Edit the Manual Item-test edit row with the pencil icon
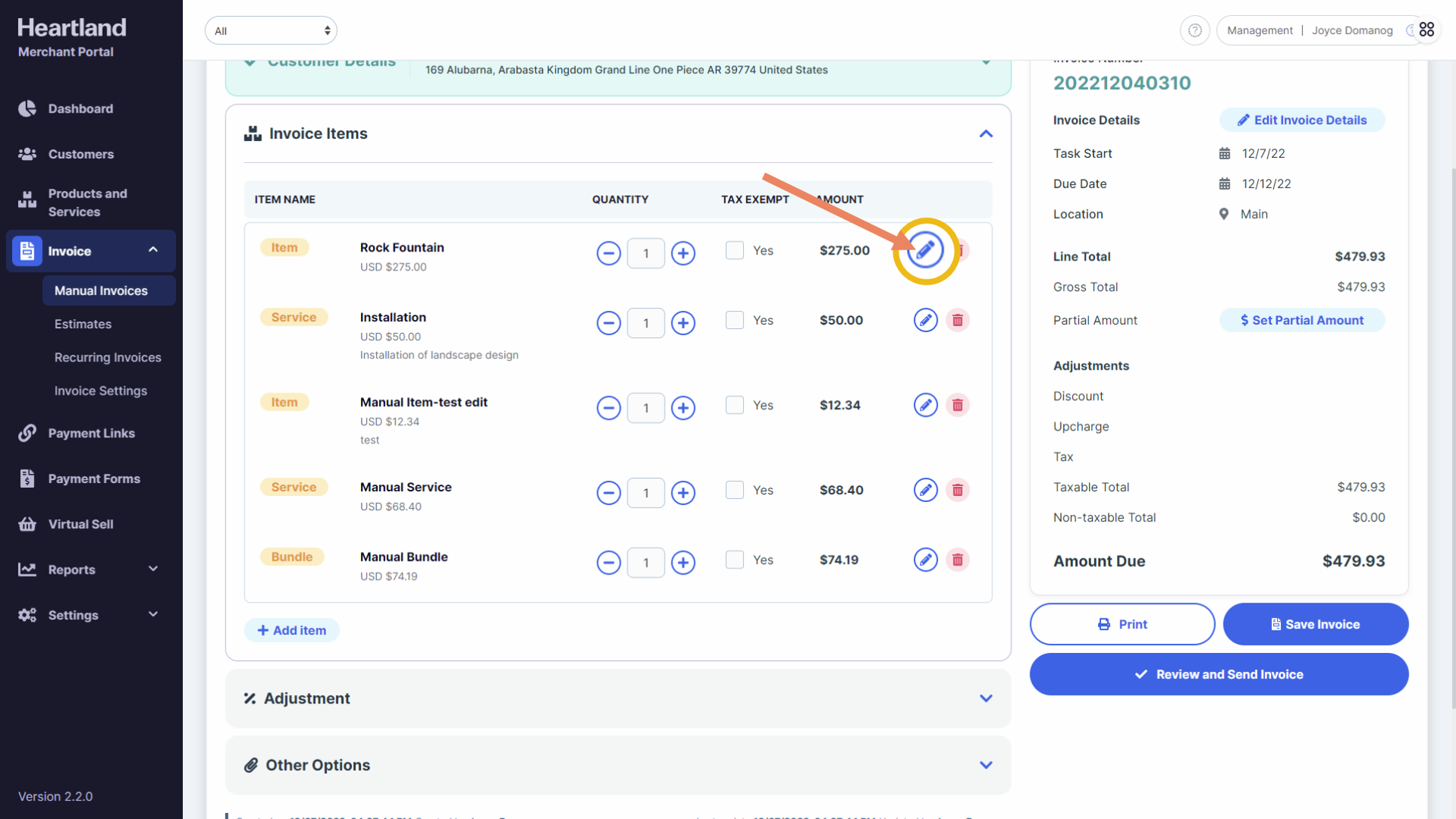 [x=925, y=405]
